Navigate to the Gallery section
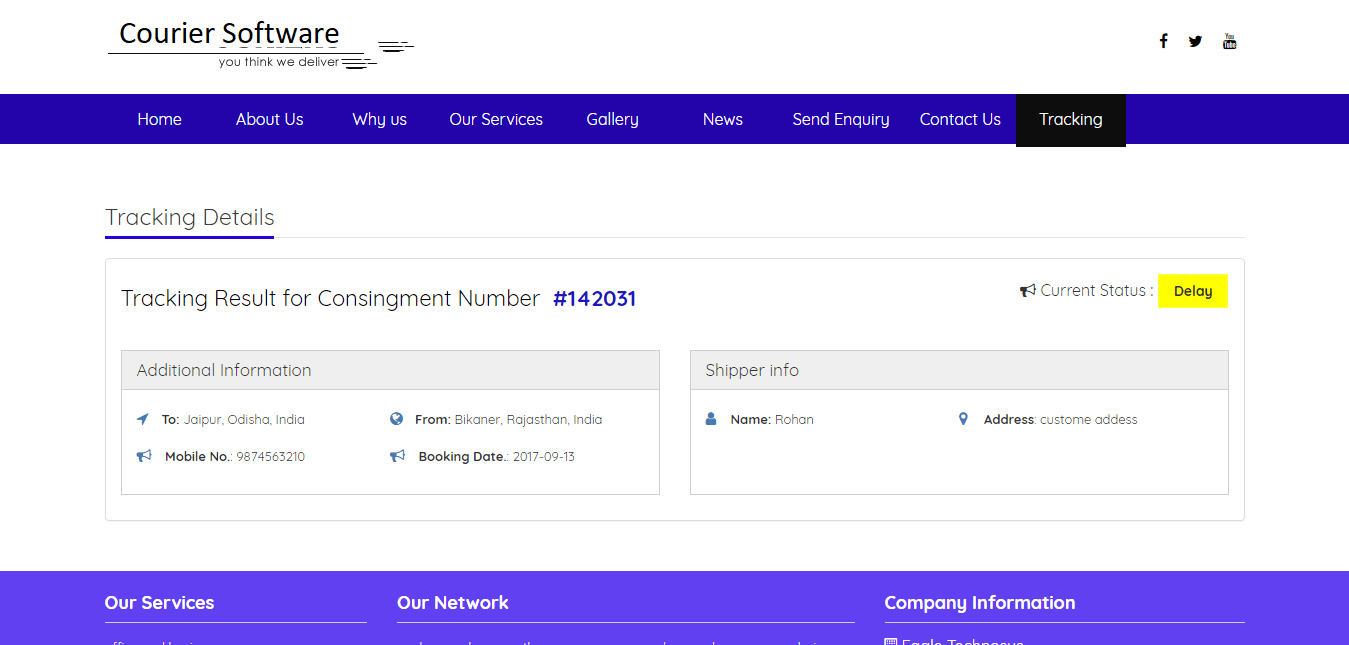The height and width of the screenshot is (645, 1349). tap(612, 119)
